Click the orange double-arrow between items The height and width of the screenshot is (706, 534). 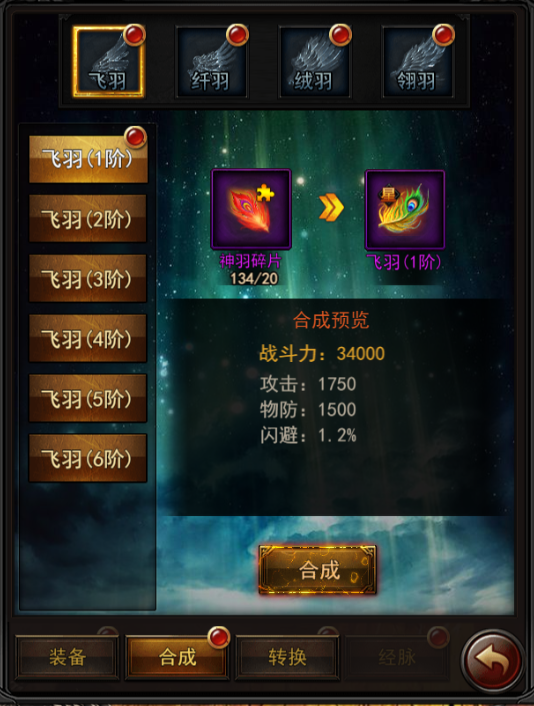[x=331, y=208]
